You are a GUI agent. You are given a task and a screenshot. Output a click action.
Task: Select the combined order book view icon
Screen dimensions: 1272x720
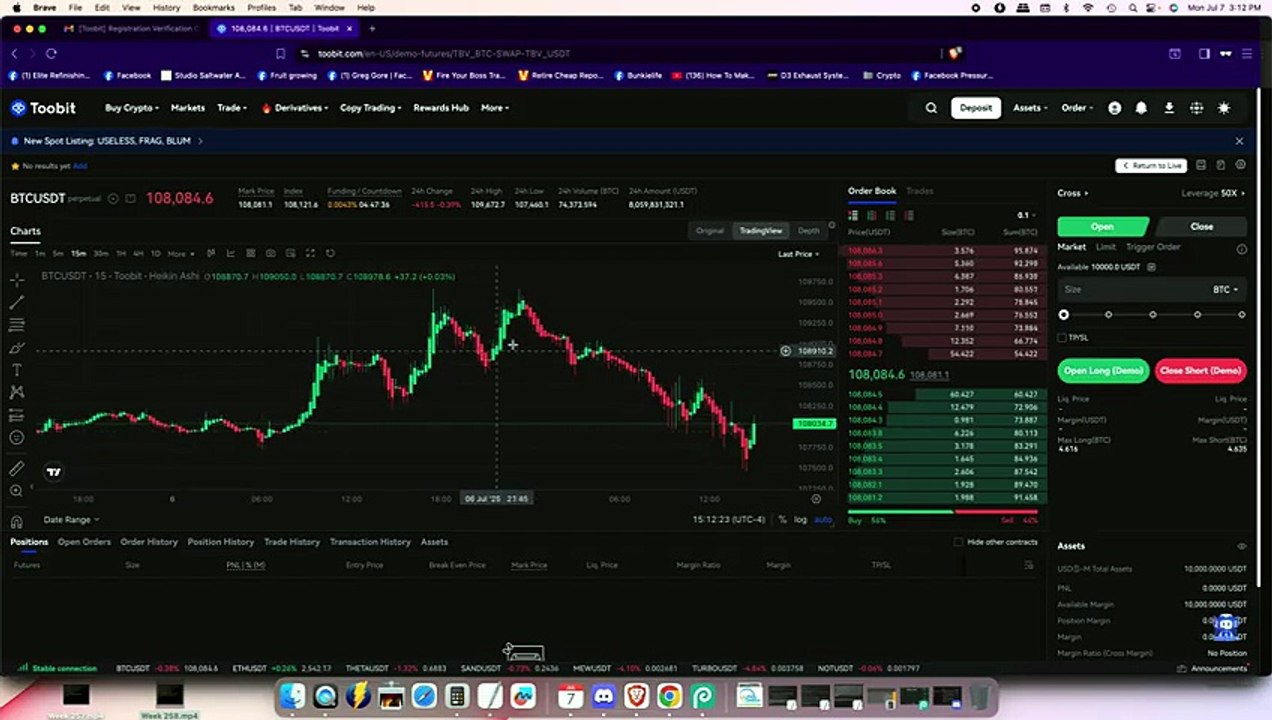(x=853, y=215)
